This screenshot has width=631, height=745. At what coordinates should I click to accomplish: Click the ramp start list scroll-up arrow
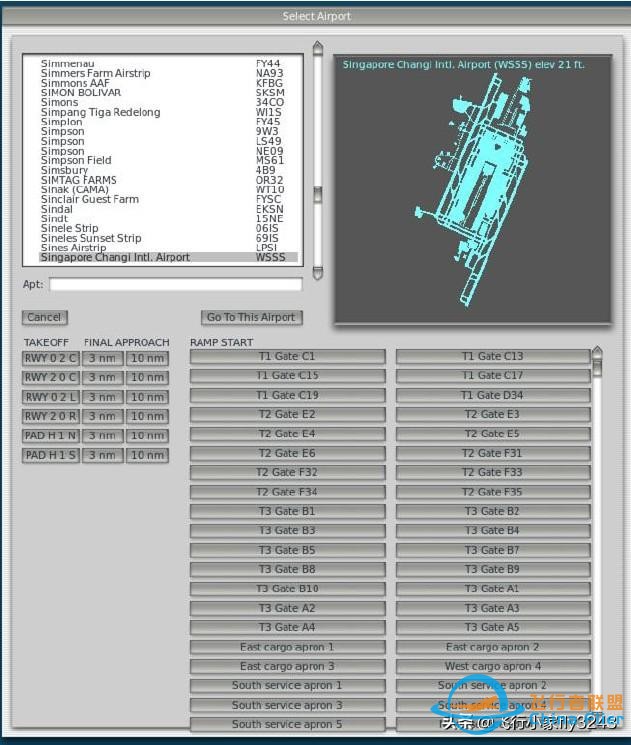click(597, 352)
